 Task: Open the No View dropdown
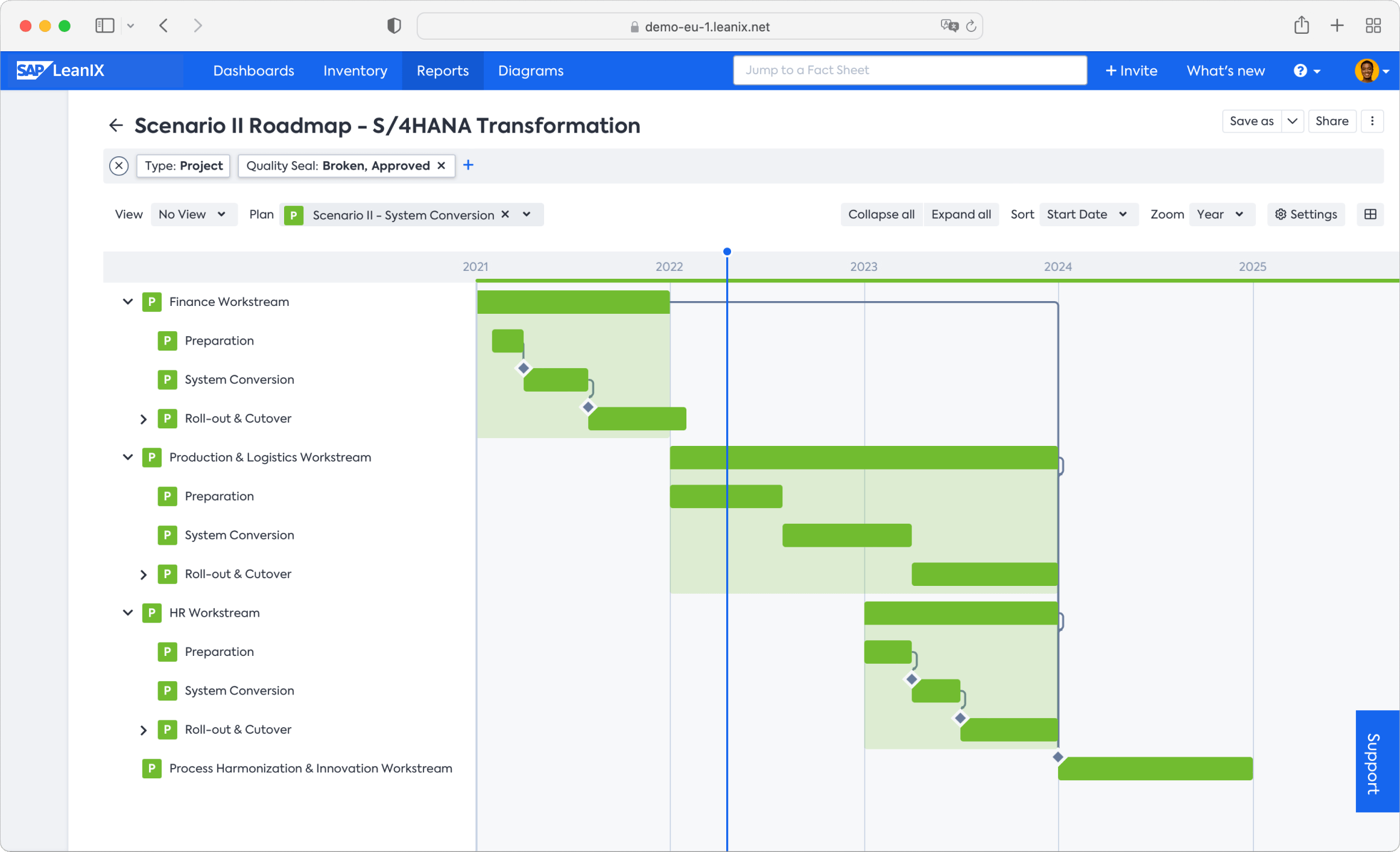192,215
